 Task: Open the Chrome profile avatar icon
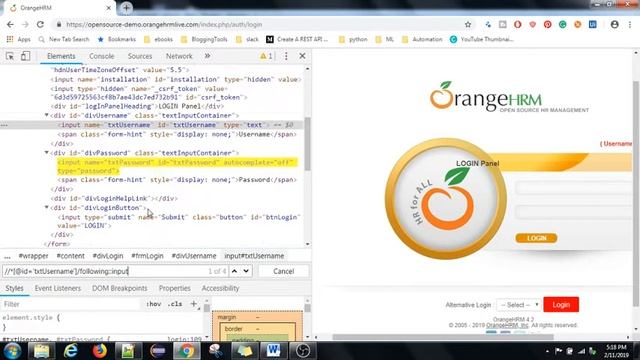(x=614, y=24)
